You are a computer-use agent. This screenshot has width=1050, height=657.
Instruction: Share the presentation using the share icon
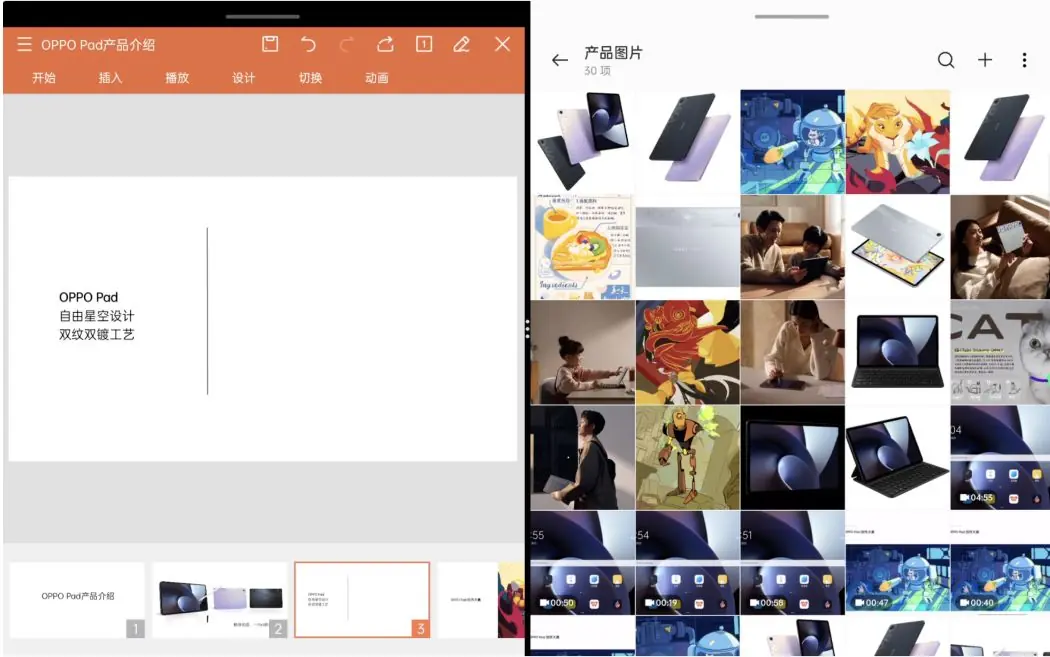[385, 44]
